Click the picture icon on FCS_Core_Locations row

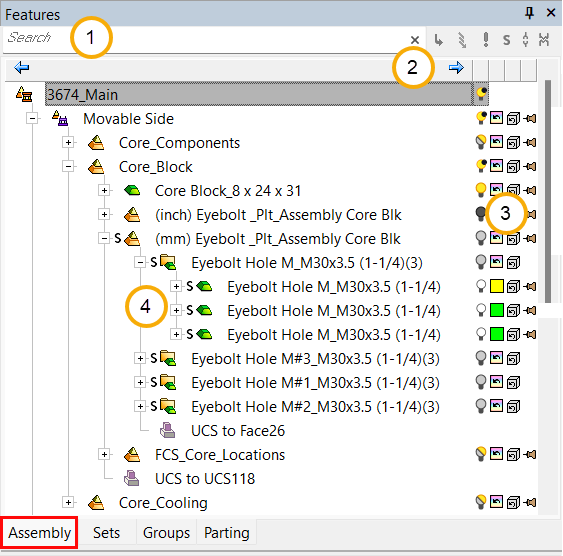tap(497, 453)
